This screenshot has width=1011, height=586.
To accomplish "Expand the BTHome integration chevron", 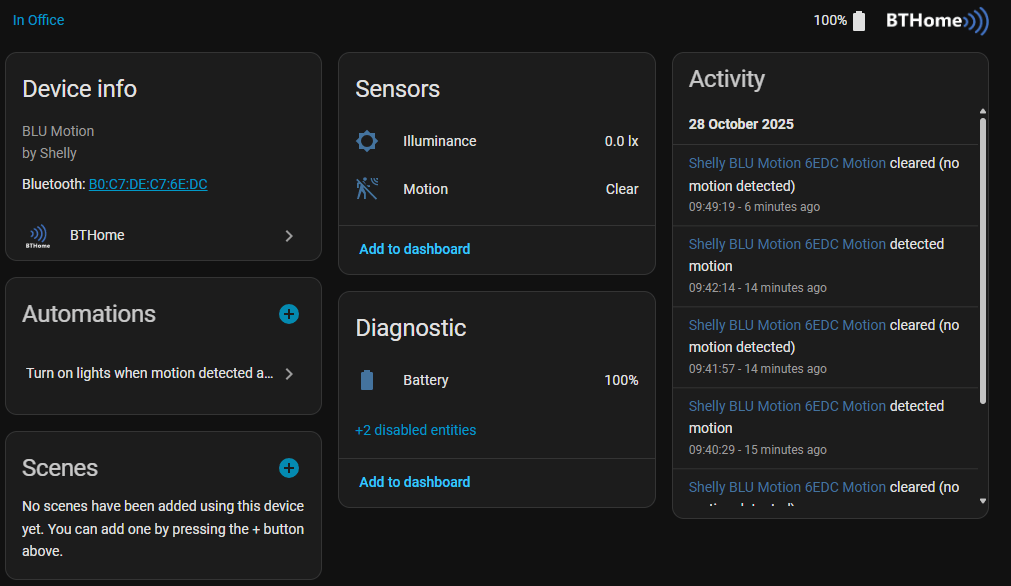I will tap(289, 236).
